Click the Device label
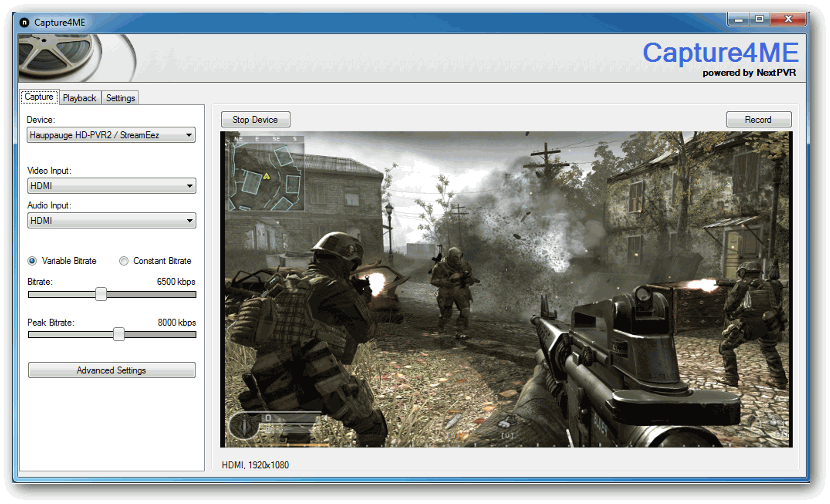Screen dimensions: 830x504 tap(41, 120)
